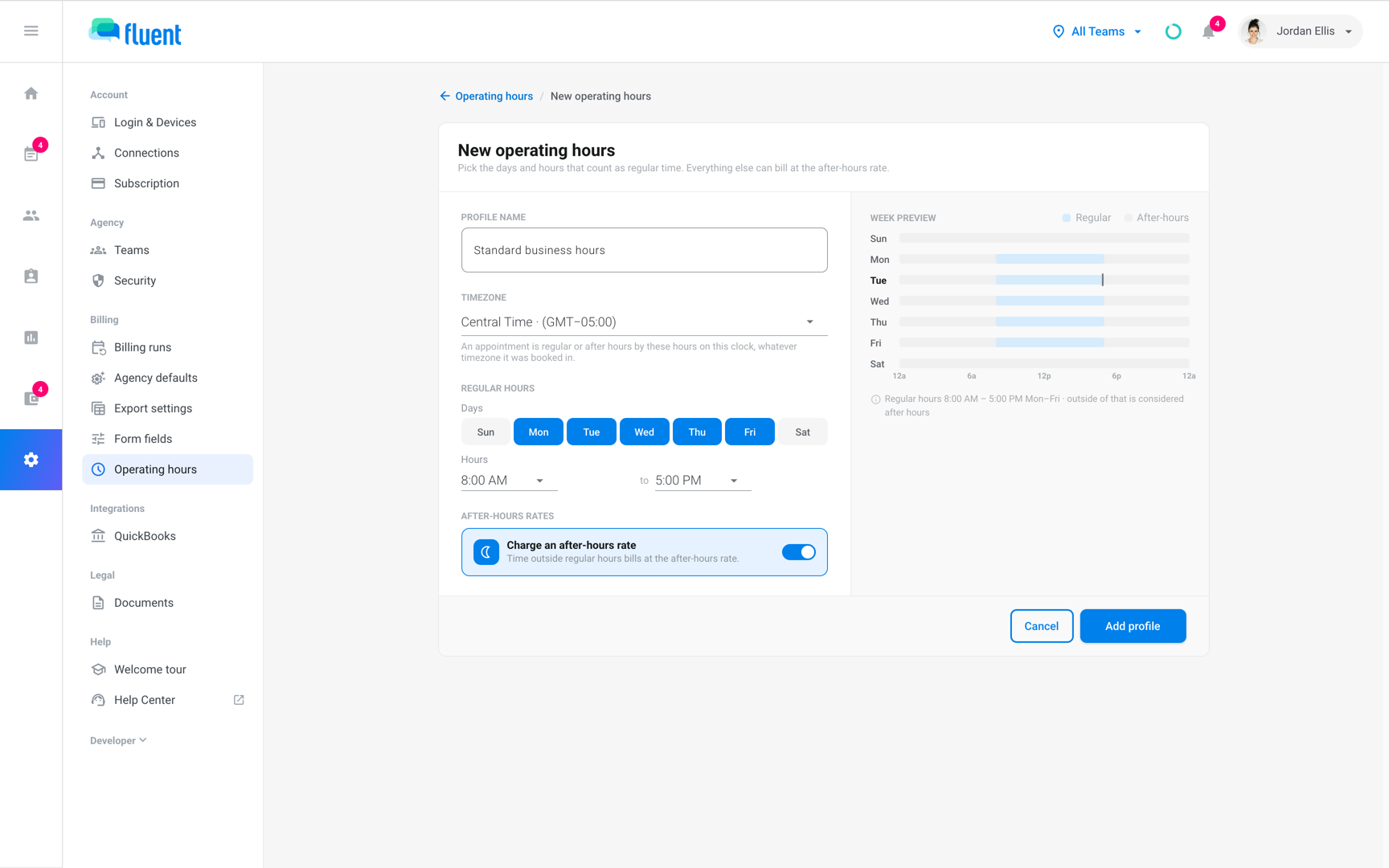Toggle the Sun day chip
1389x868 pixels.
pos(486,432)
